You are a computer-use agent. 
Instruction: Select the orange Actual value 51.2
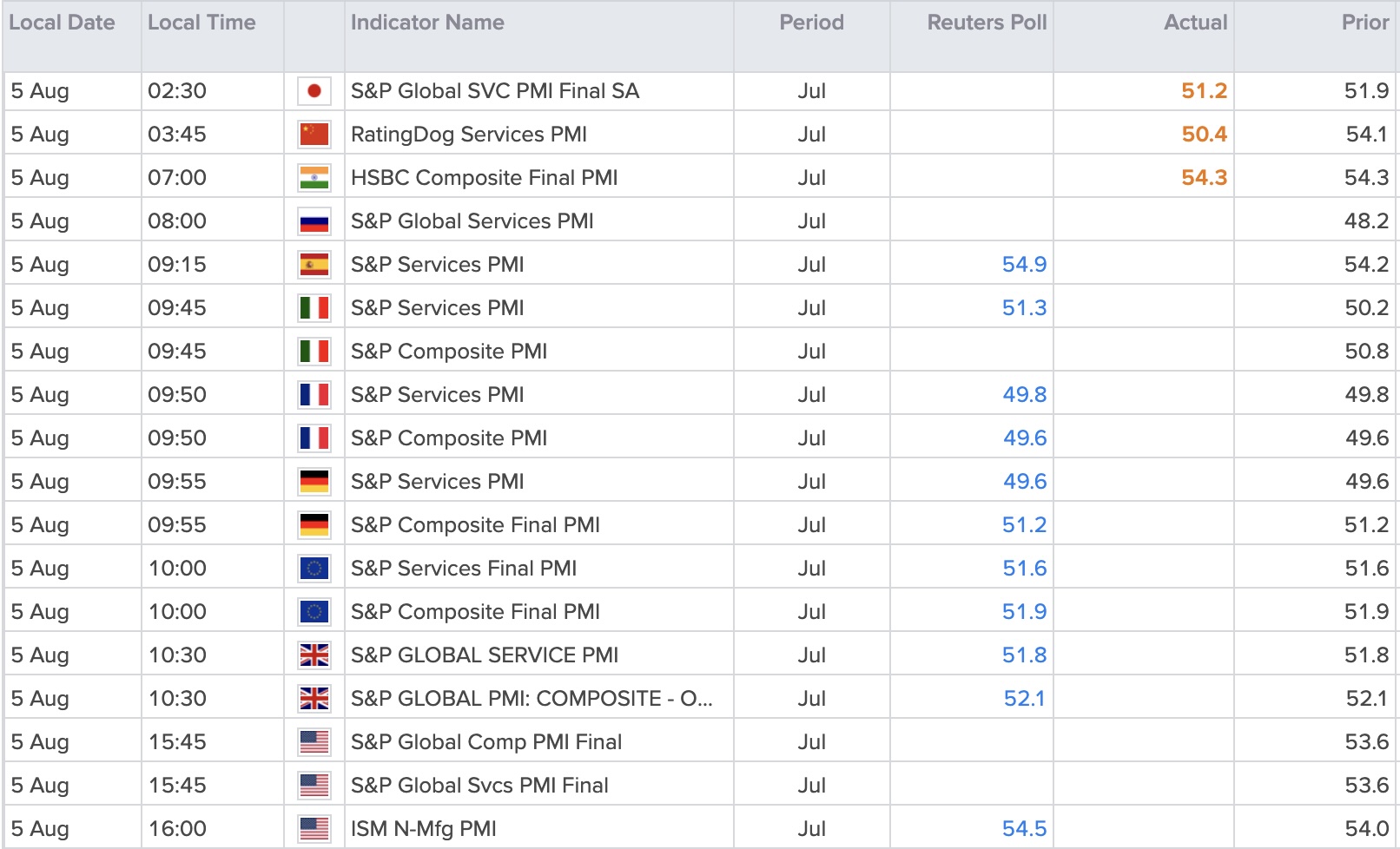(x=1204, y=91)
